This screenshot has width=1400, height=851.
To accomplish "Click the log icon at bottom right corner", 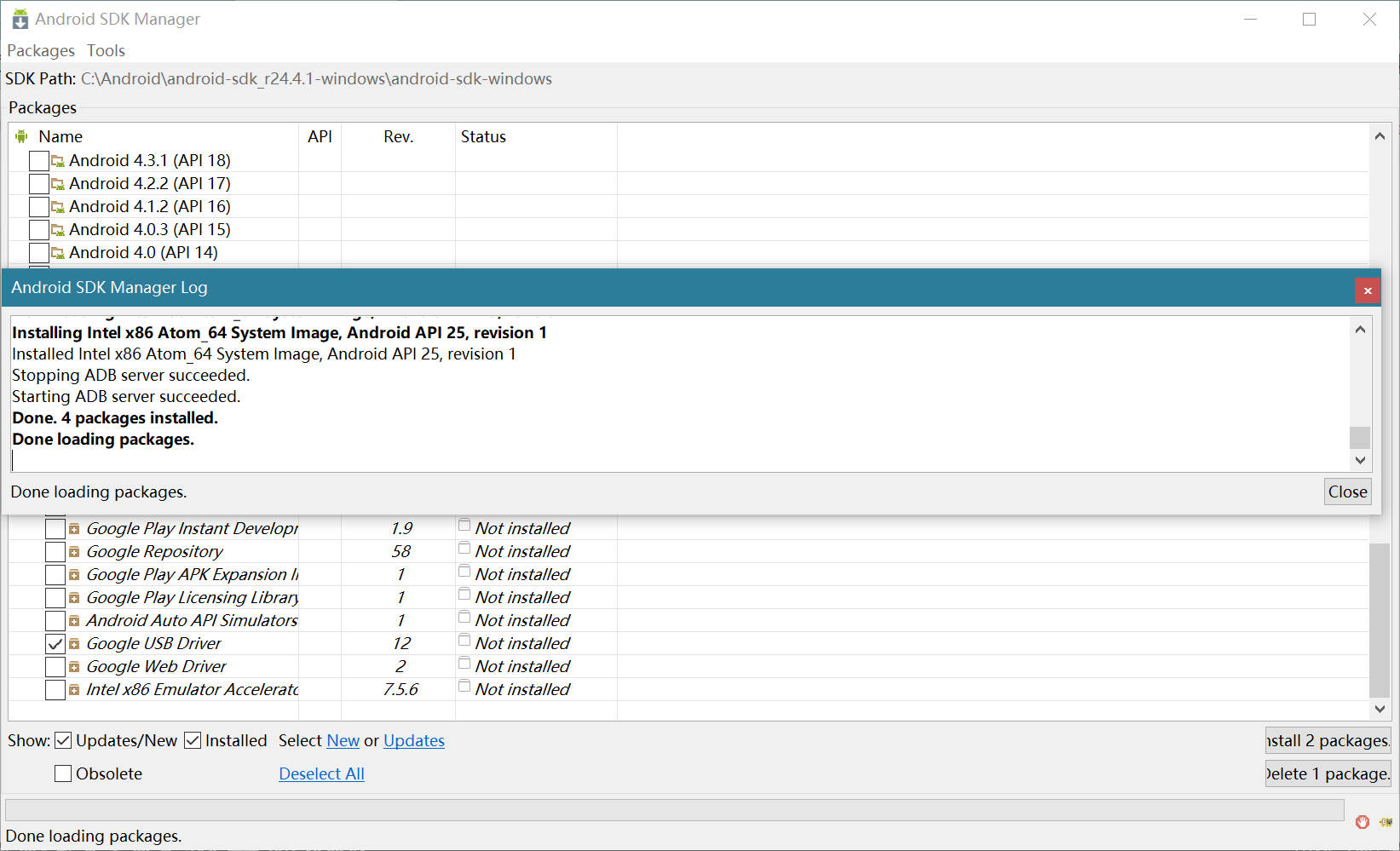I will click(x=1386, y=822).
